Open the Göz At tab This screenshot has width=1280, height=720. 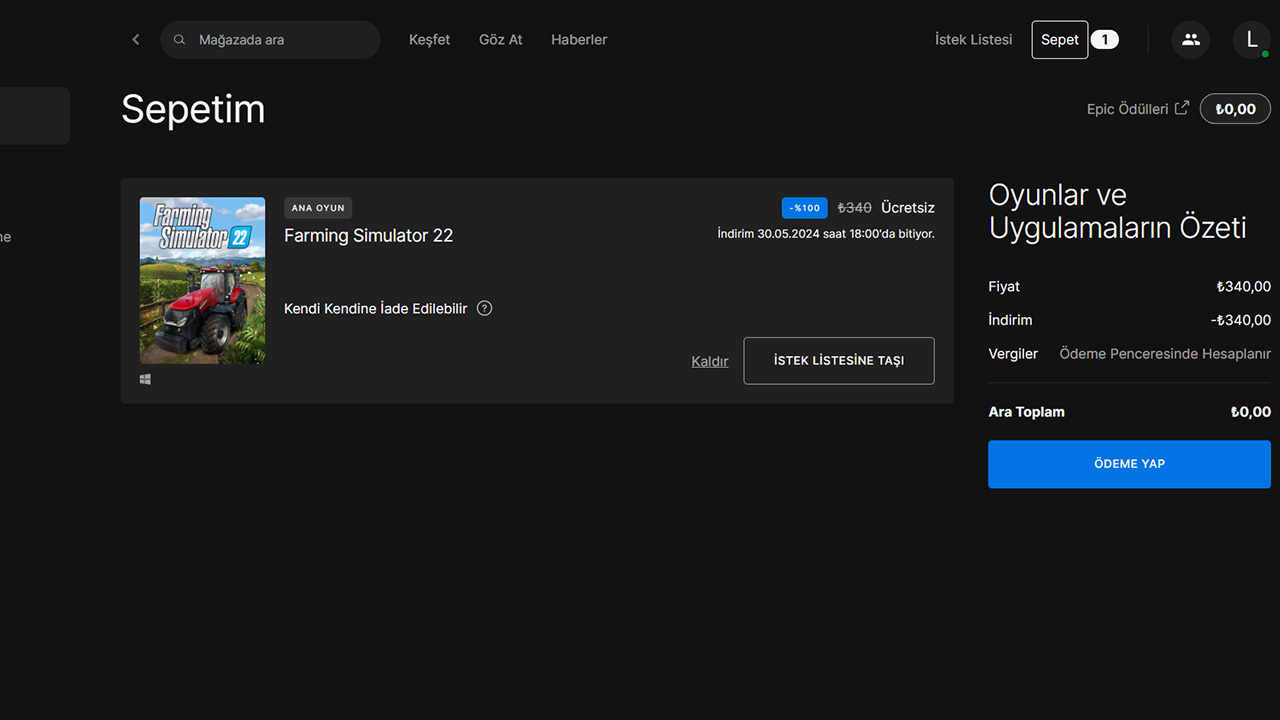(x=501, y=40)
